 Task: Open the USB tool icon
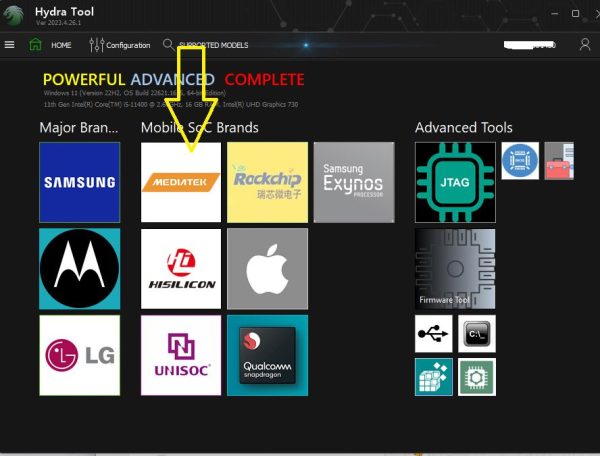click(x=434, y=334)
